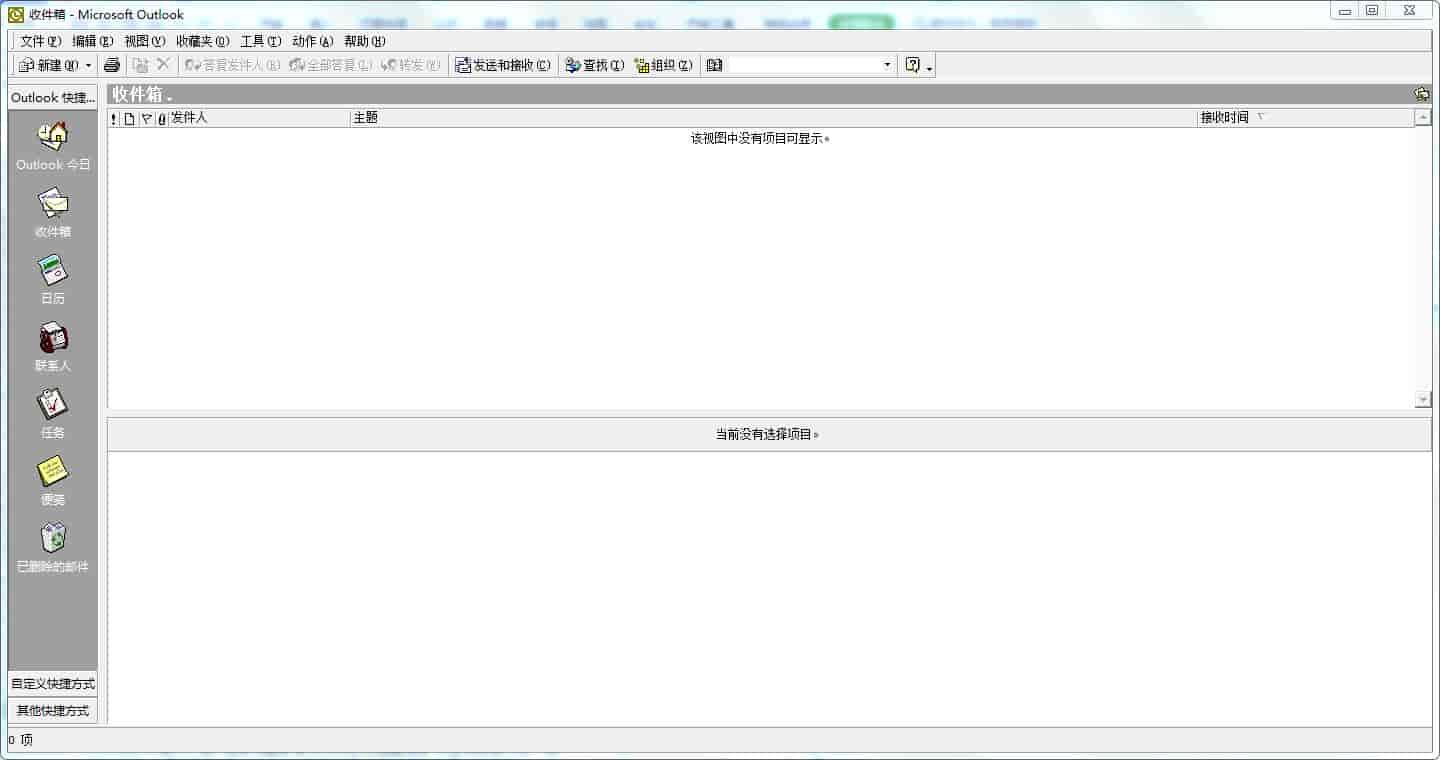The height and width of the screenshot is (760, 1440).
Task: Switch to the 其他快捷方式 shortcut group
Action: pos(53,711)
